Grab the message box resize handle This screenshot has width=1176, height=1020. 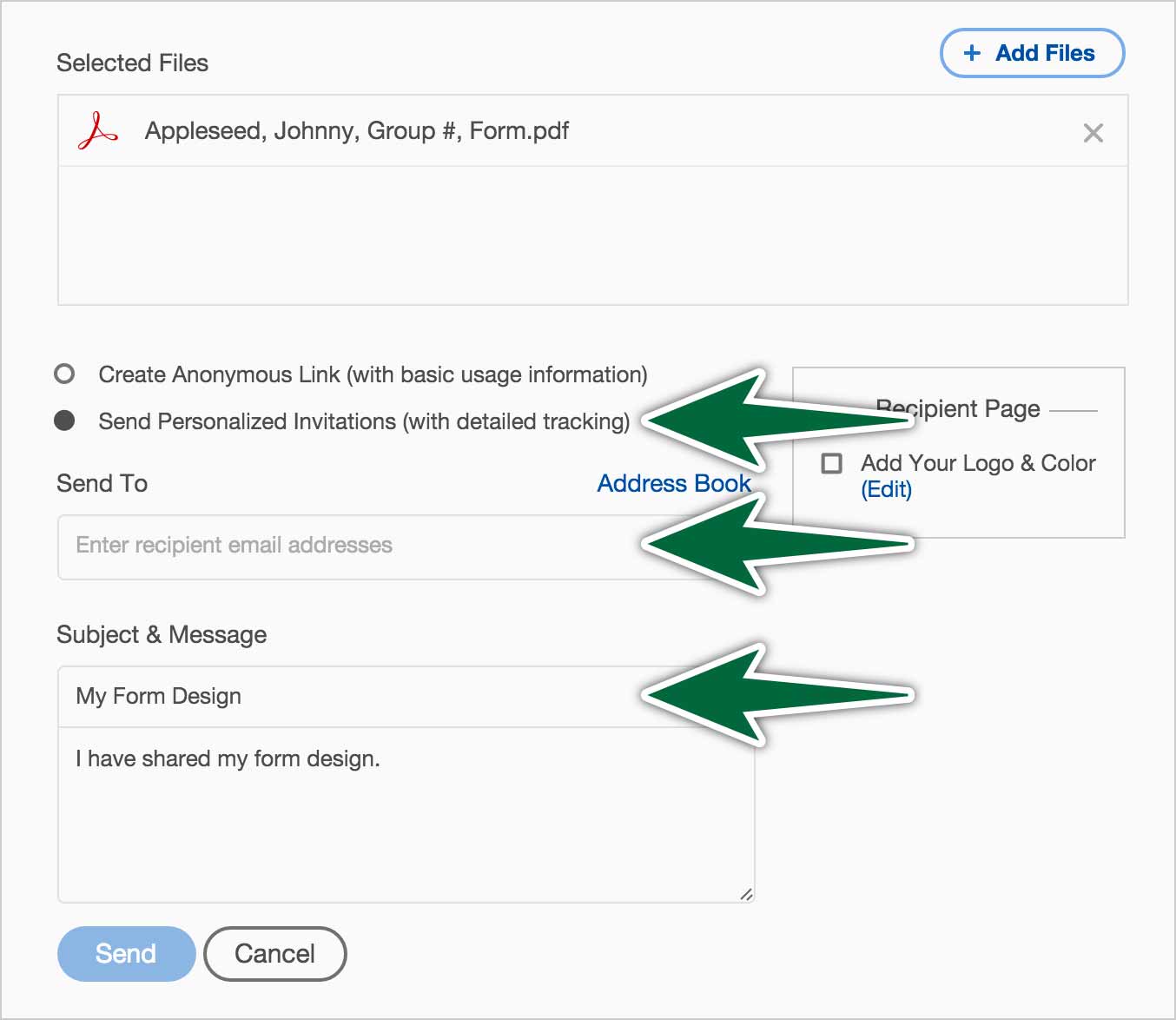[746, 894]
